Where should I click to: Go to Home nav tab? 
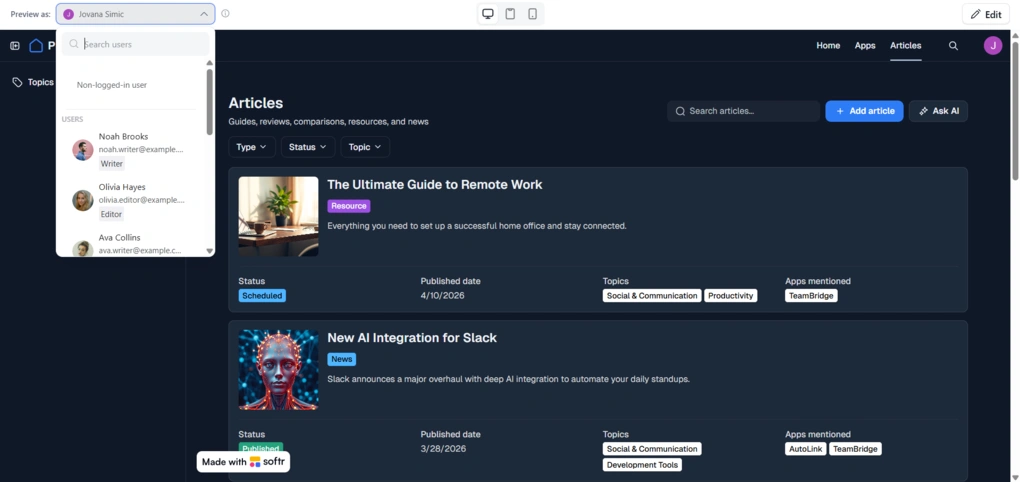pyautogui.click(x=828, y=46)
